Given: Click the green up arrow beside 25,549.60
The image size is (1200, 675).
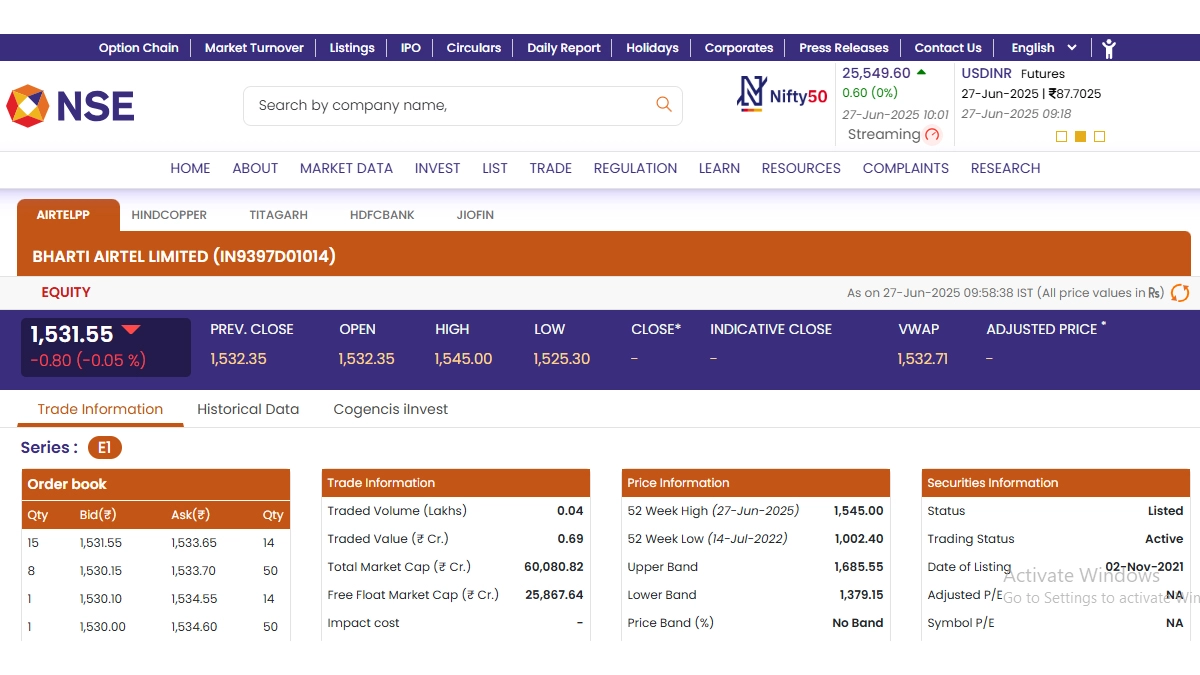Looking at the screenshot, I should pyautogui.click(x=921, y=72).
